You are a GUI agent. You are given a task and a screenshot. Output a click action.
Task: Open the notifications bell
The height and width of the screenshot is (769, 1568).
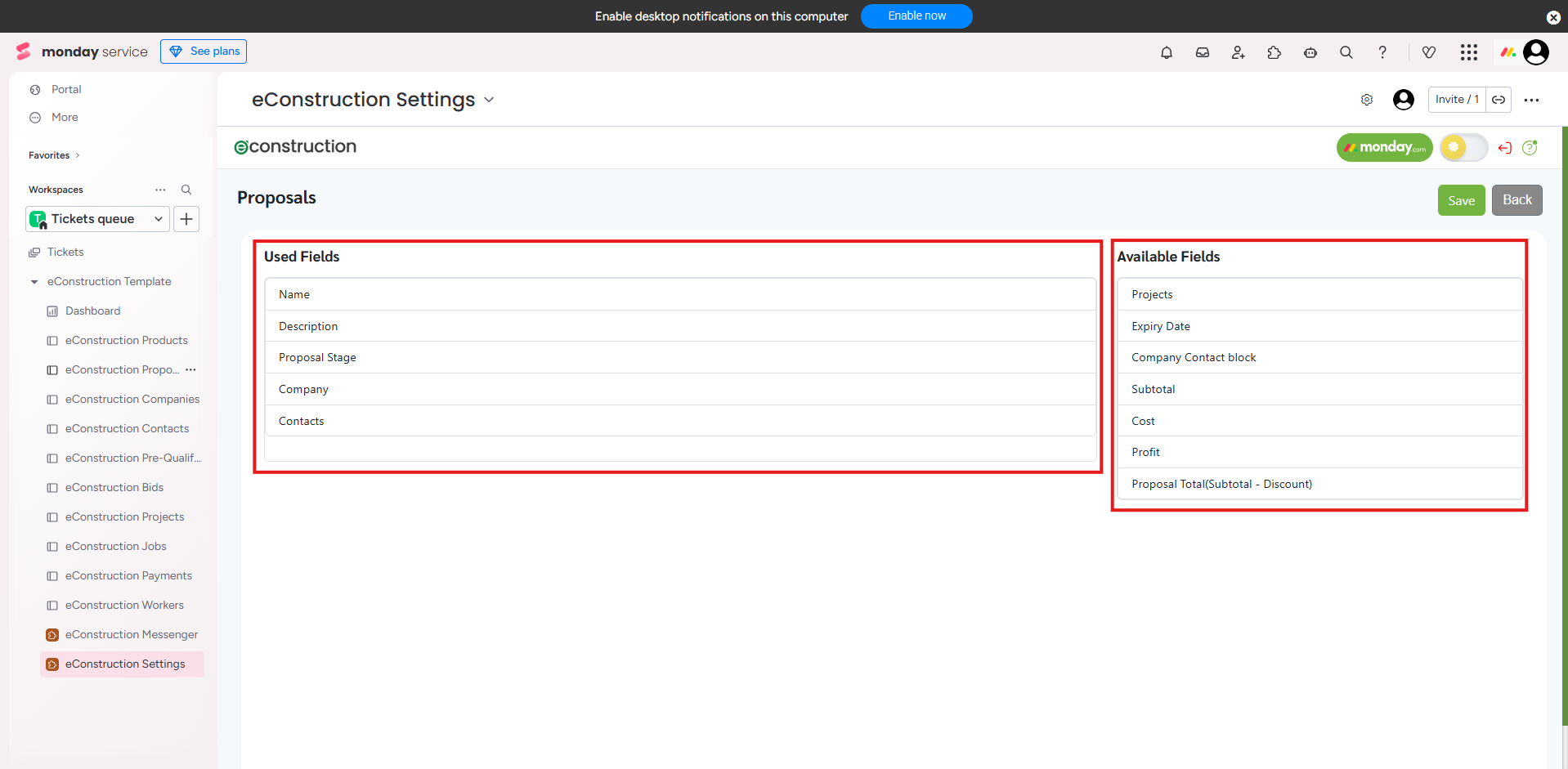[x=1167, y=52]
